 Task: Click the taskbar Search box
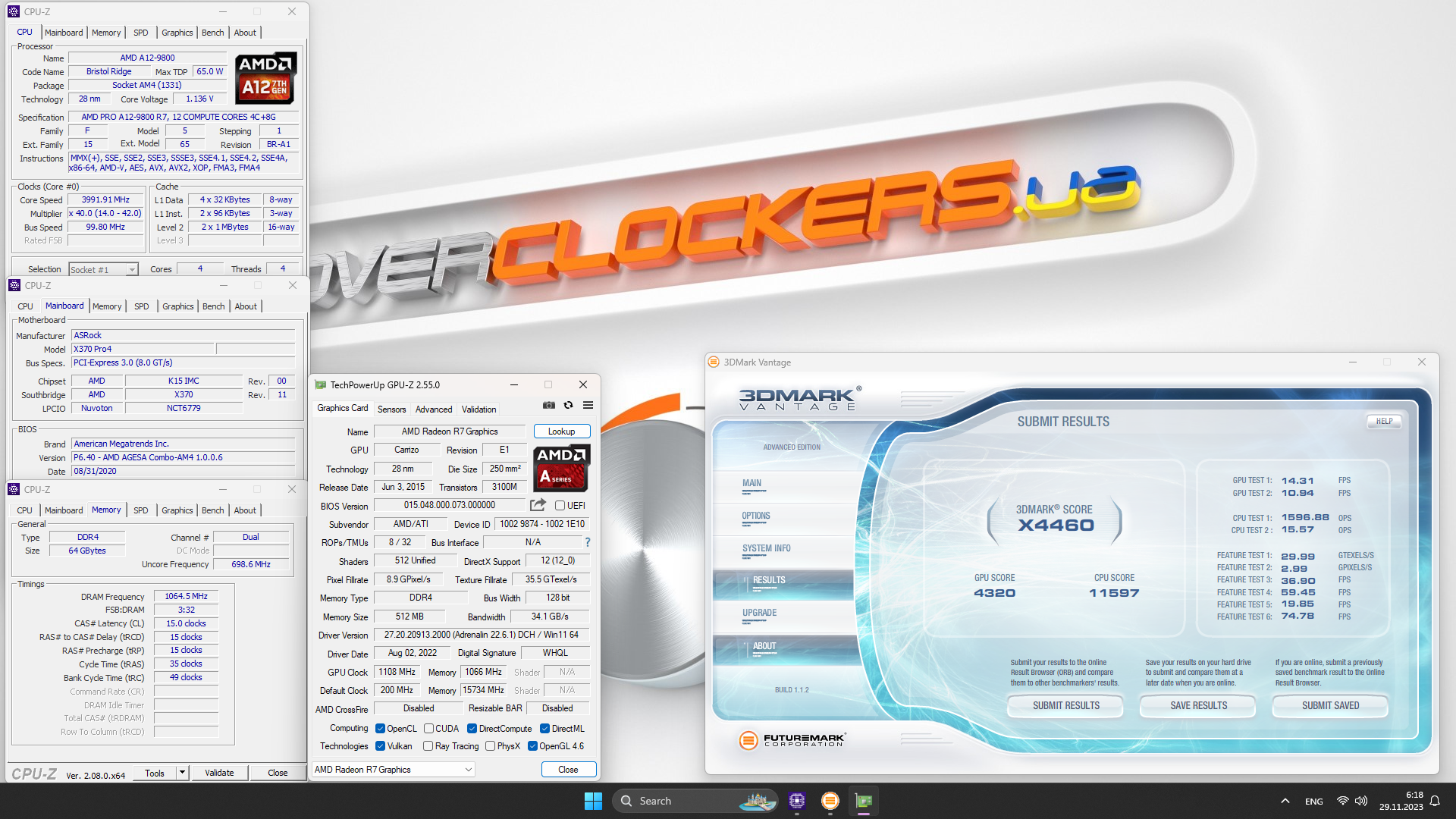(x=695, y=801)
